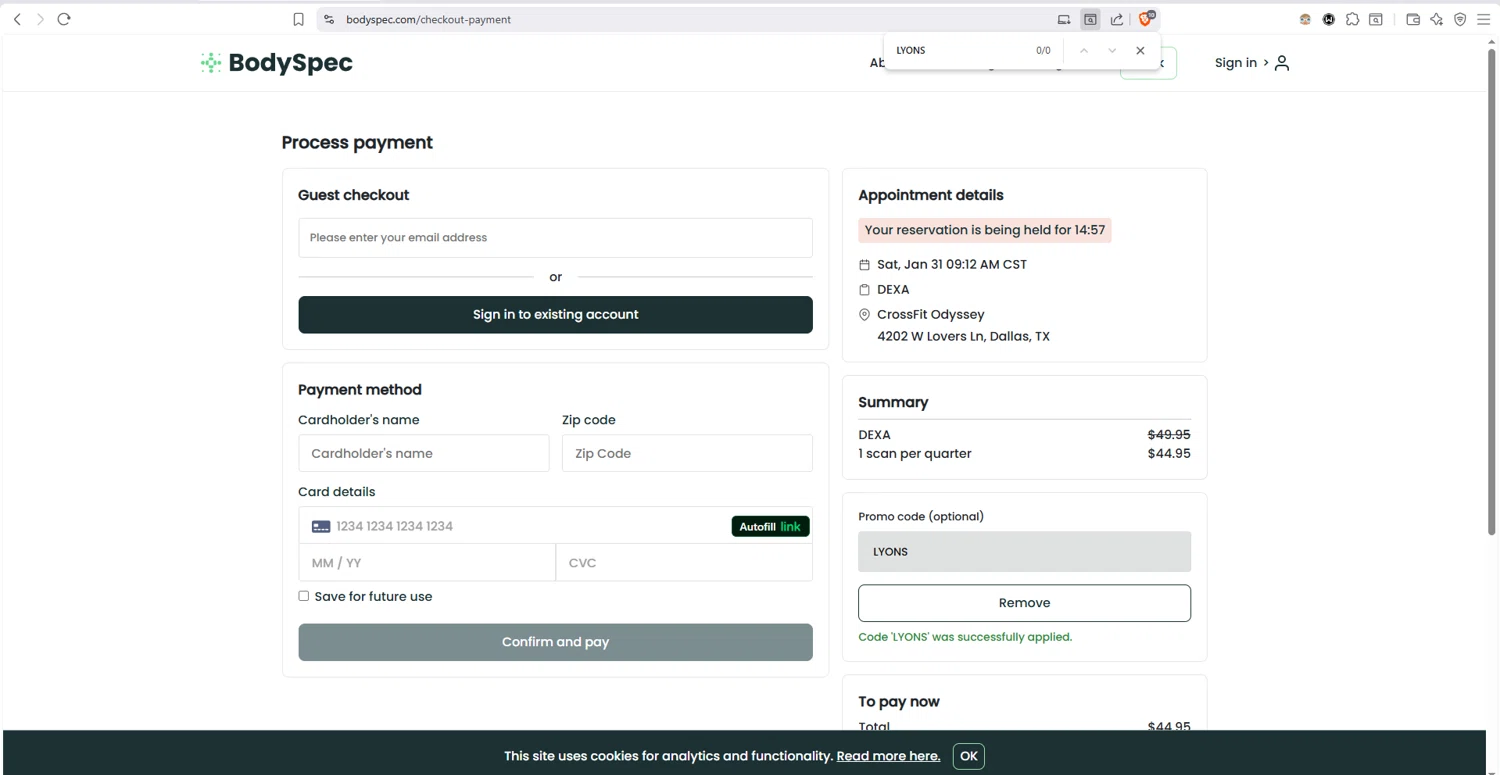Click the Sat, Jan 31 09:12 AM CST text
Screen dimensions: 1500x775
click(952, 265)
